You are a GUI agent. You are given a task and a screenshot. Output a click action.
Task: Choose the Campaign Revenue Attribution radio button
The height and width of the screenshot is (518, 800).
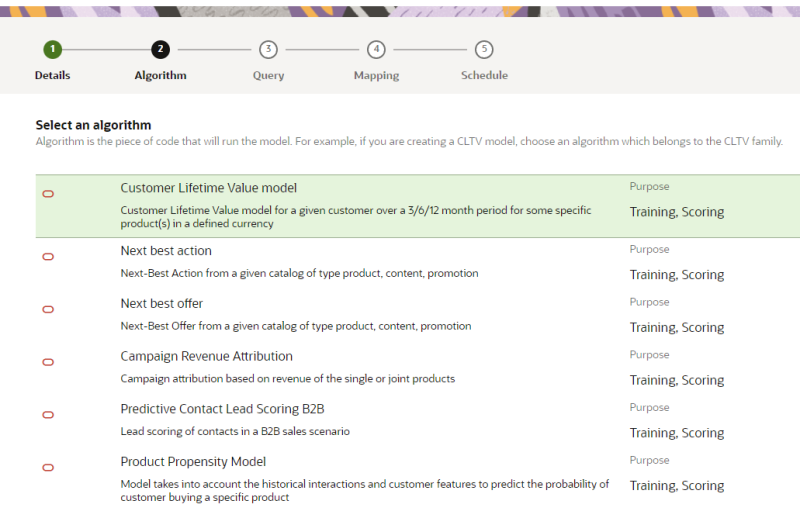pyautogui.click(x=48, y=362)
